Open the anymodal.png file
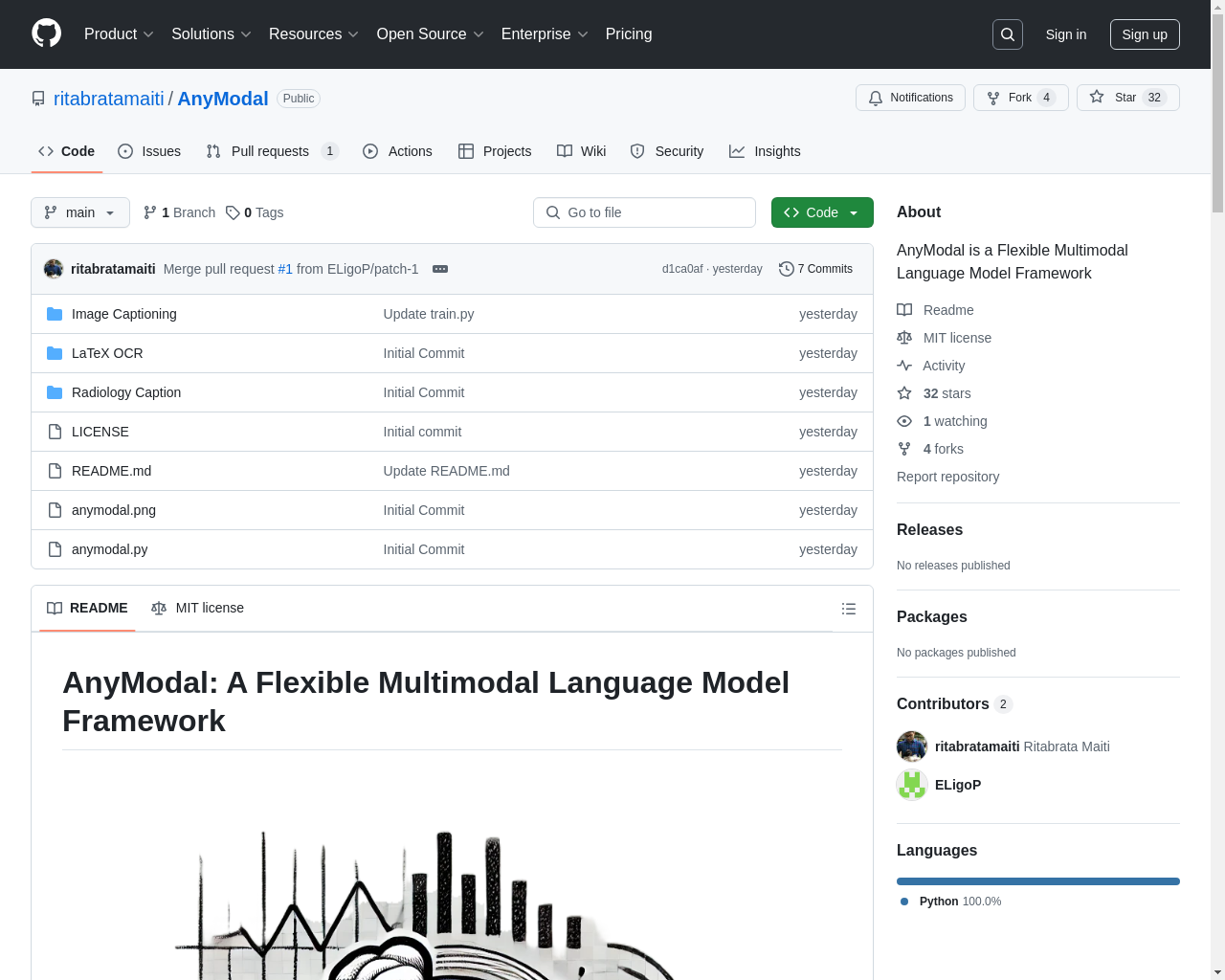The height and width of the screenshot is (980, 1225). [x=114, y=510]
